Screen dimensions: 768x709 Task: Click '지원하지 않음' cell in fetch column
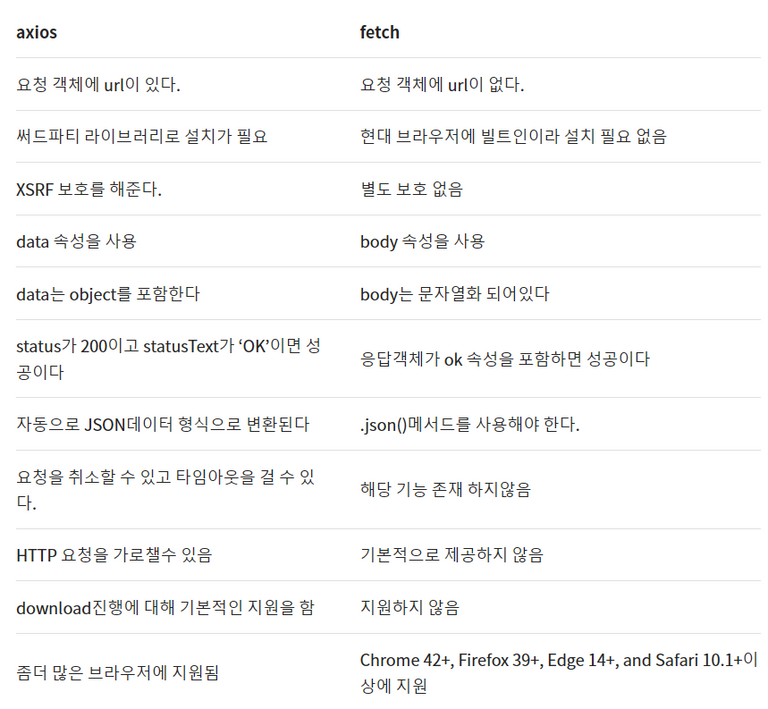pos(410,608)
